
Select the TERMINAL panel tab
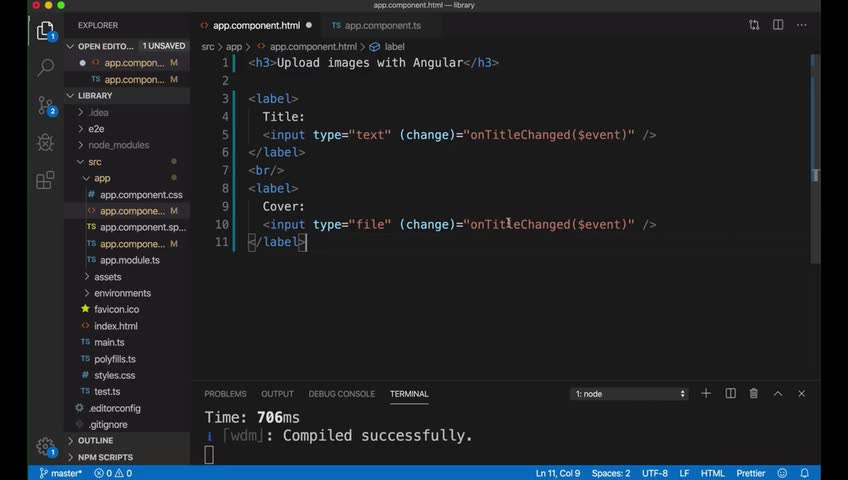click(x=409, y=394)
